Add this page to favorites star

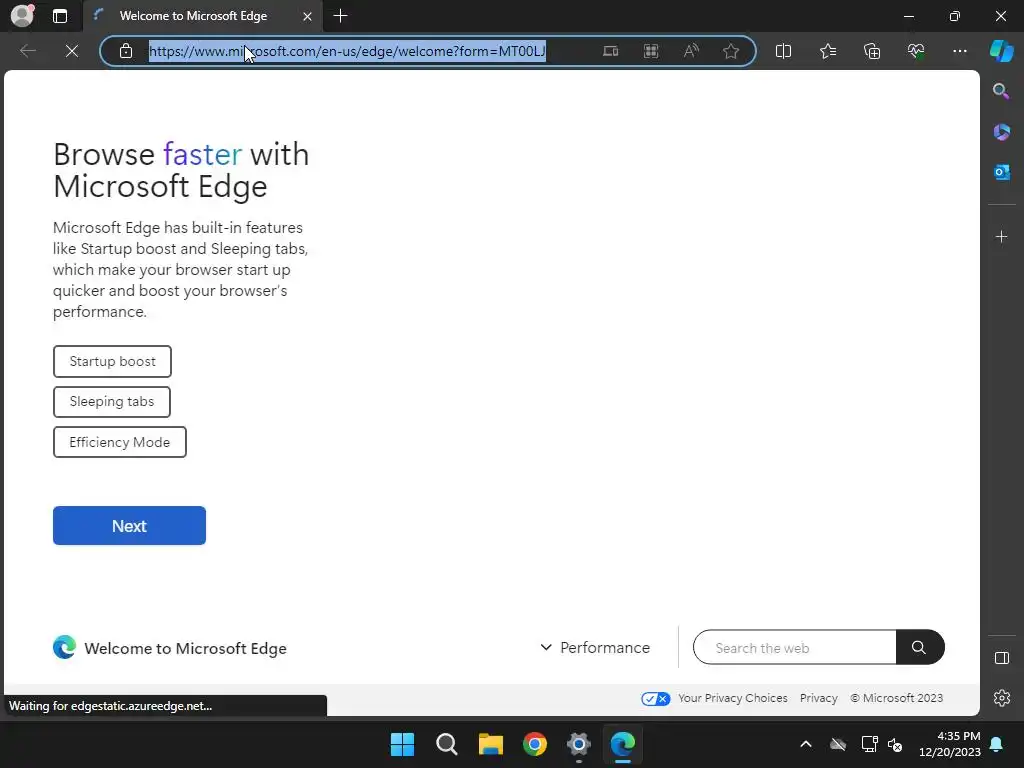tap(731, 51)
